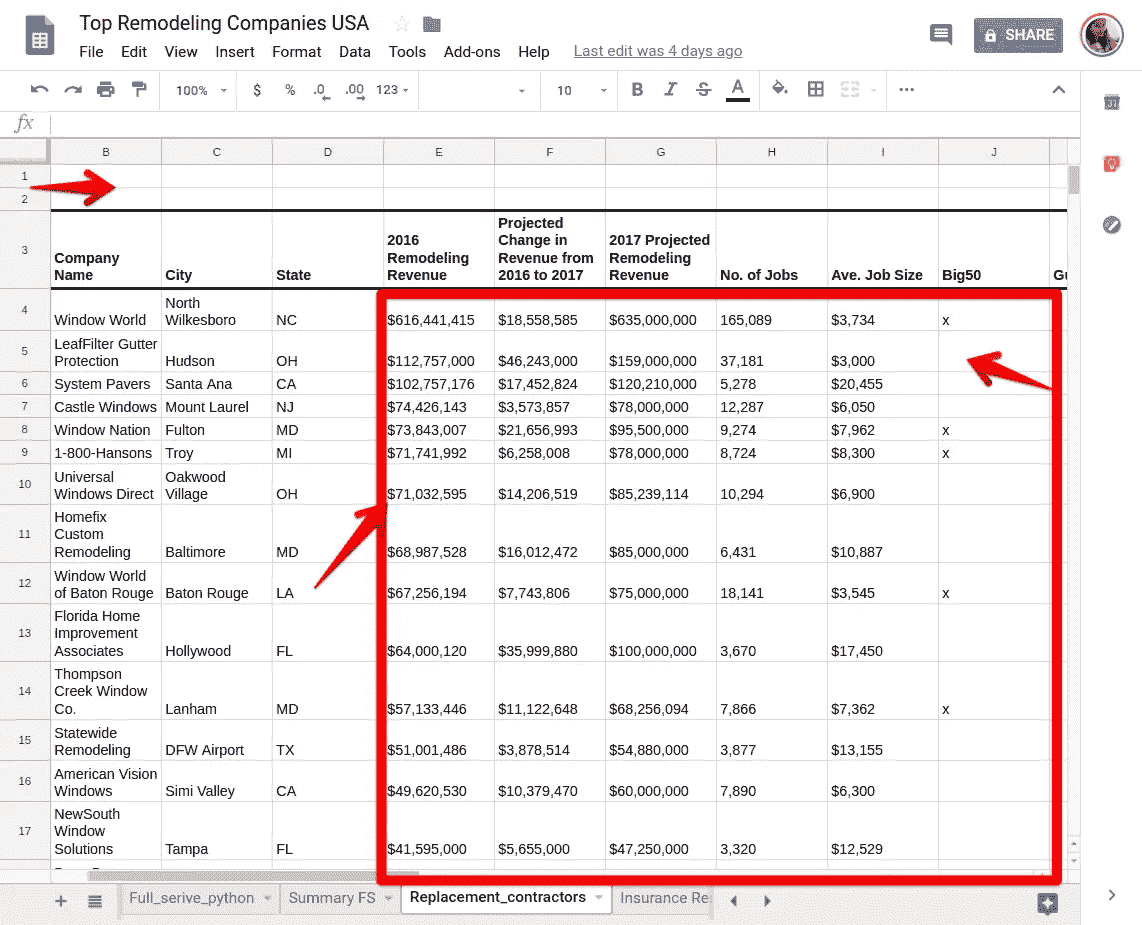Open Tasks in the side panel
1142x925 pixels.
[x=1111, y=225]
